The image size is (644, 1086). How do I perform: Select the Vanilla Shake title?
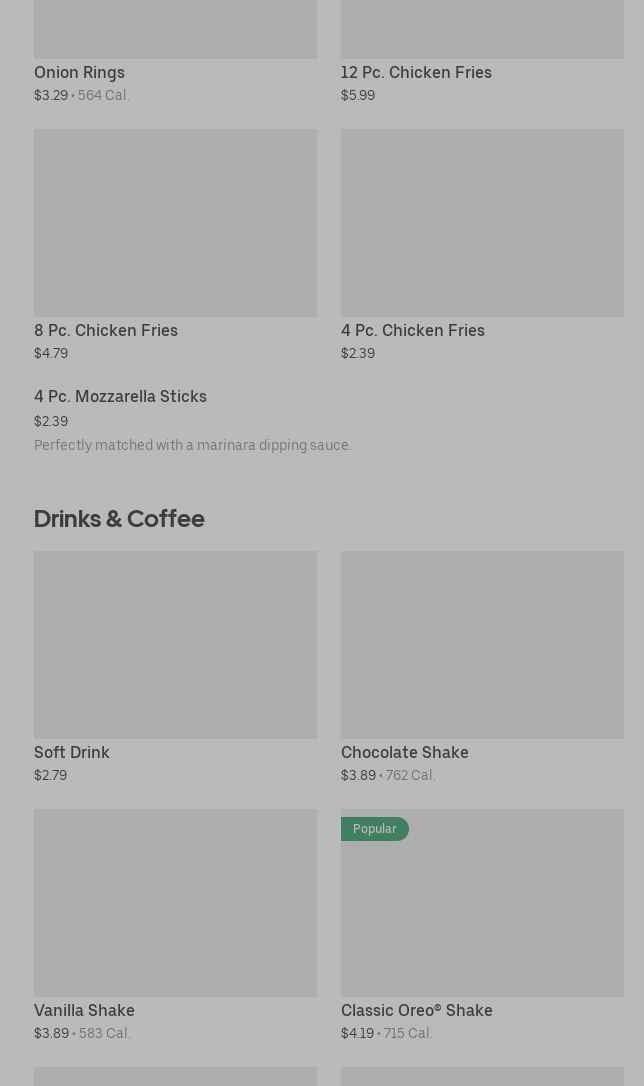pyautogui.click(x=84, y=1010)
